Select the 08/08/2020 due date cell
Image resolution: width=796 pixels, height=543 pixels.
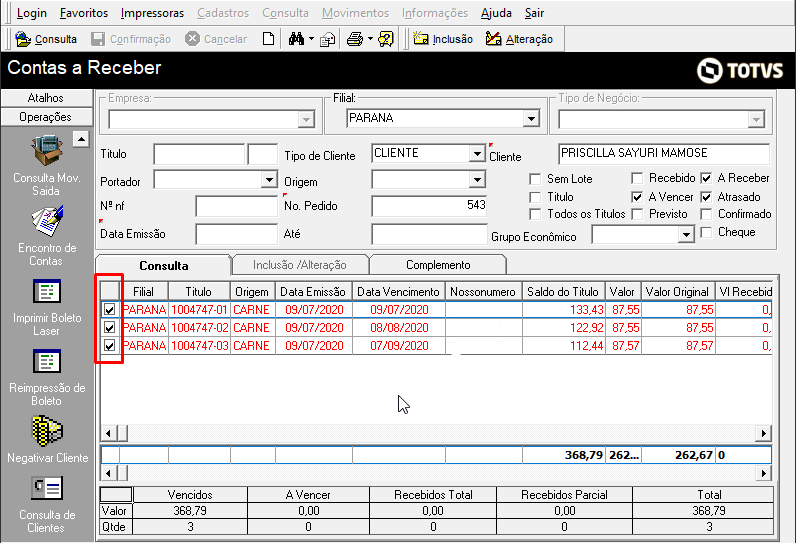399,328
